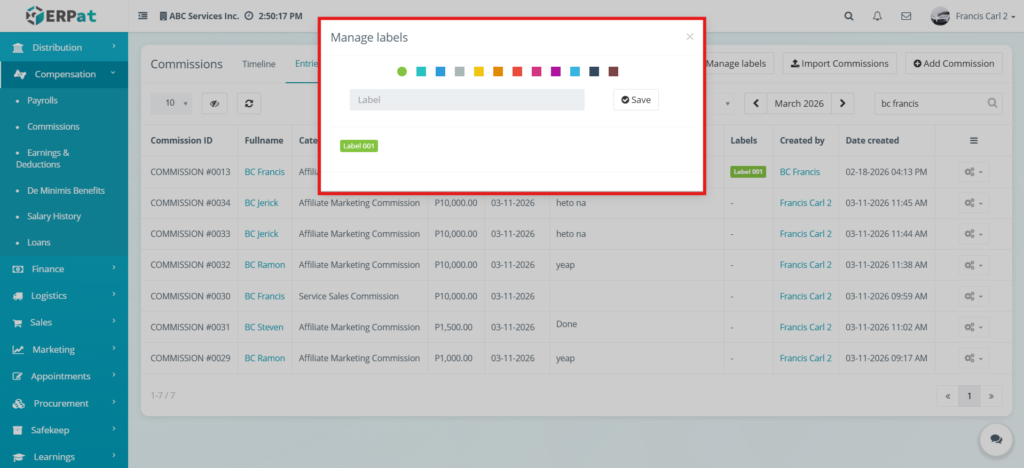The height and width of the screenshot is (468, 1024).
Task: Open the messages envelope icon
Action: coord(906,16)
